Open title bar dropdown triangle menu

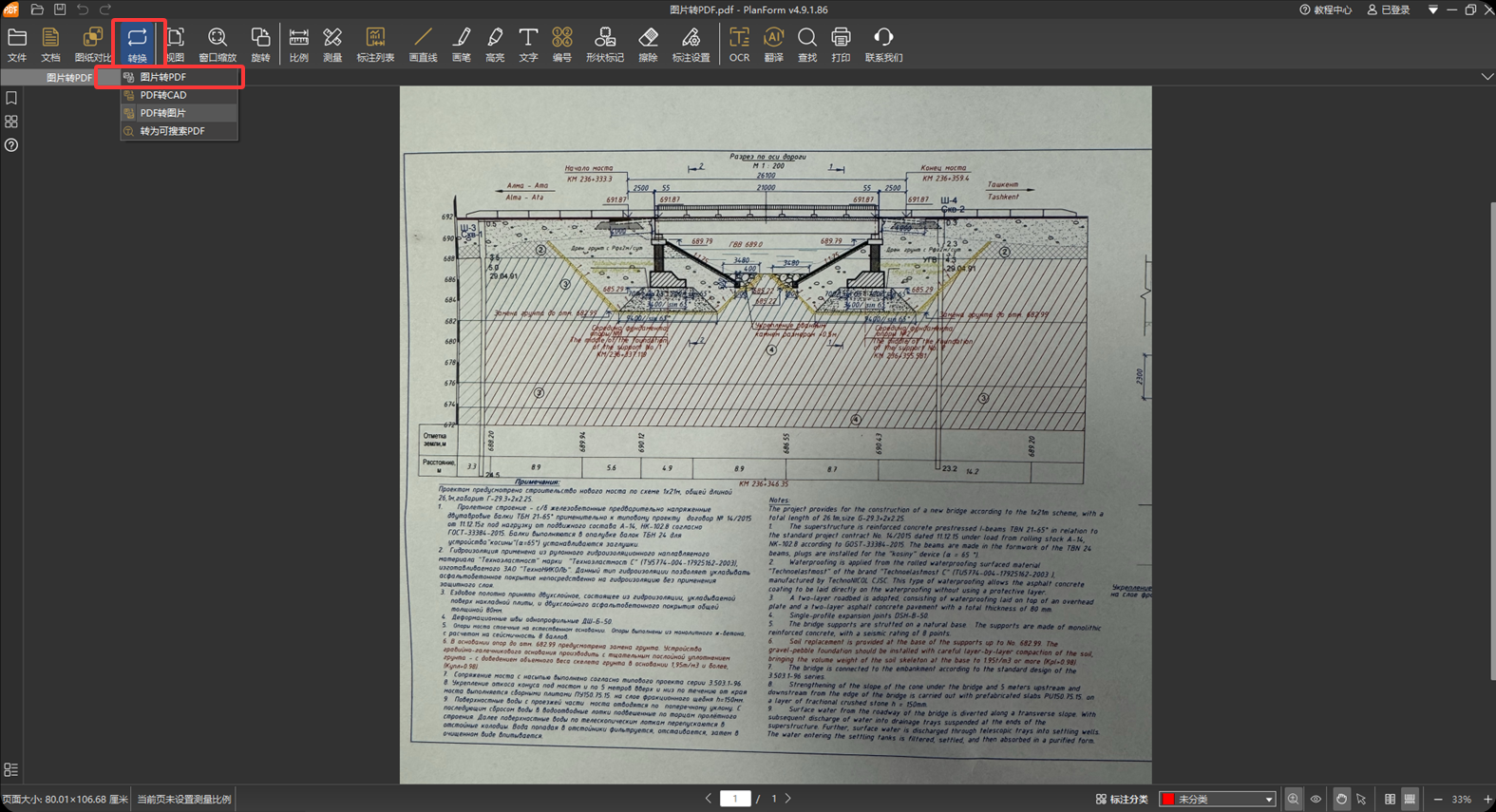click(x=1432, y=9)
